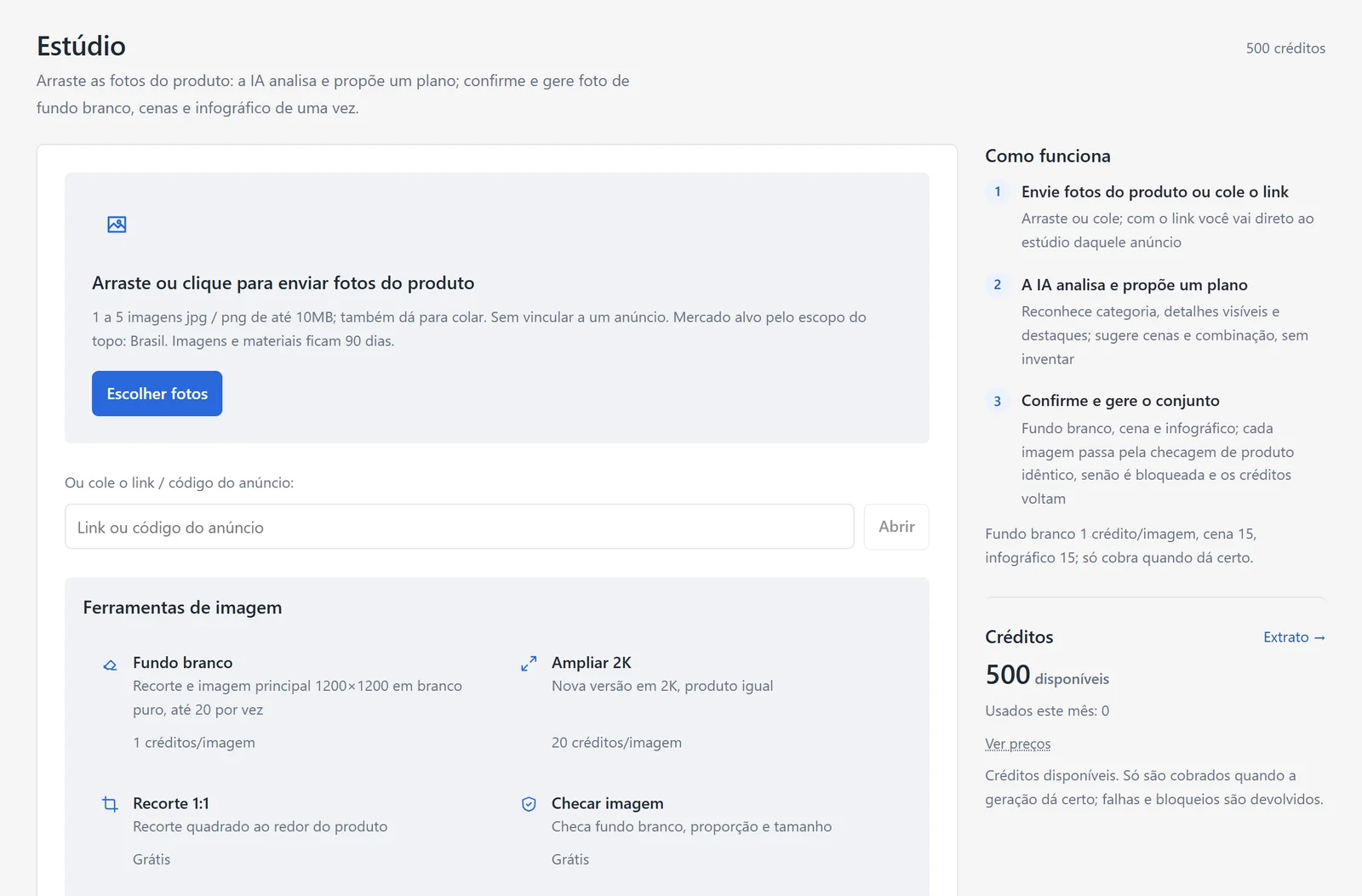The image size is (1362, 896).
Task: Click the Confirme e gere o conjunto title
Action: coord(1120,401)
